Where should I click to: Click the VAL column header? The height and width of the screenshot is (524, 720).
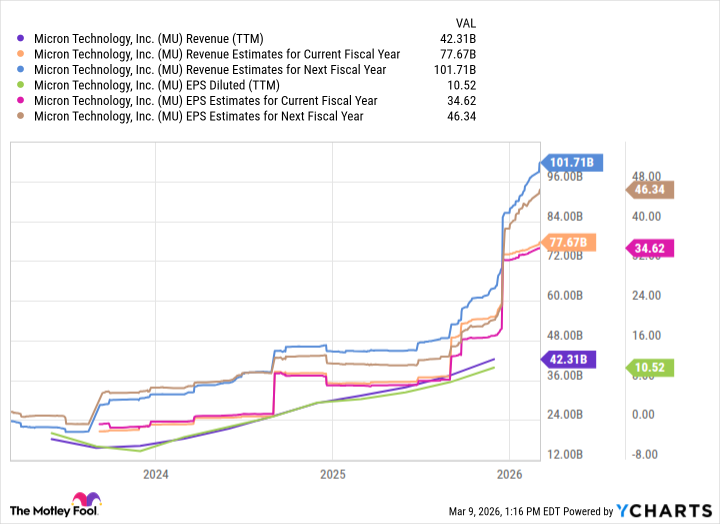pos(464,20)
